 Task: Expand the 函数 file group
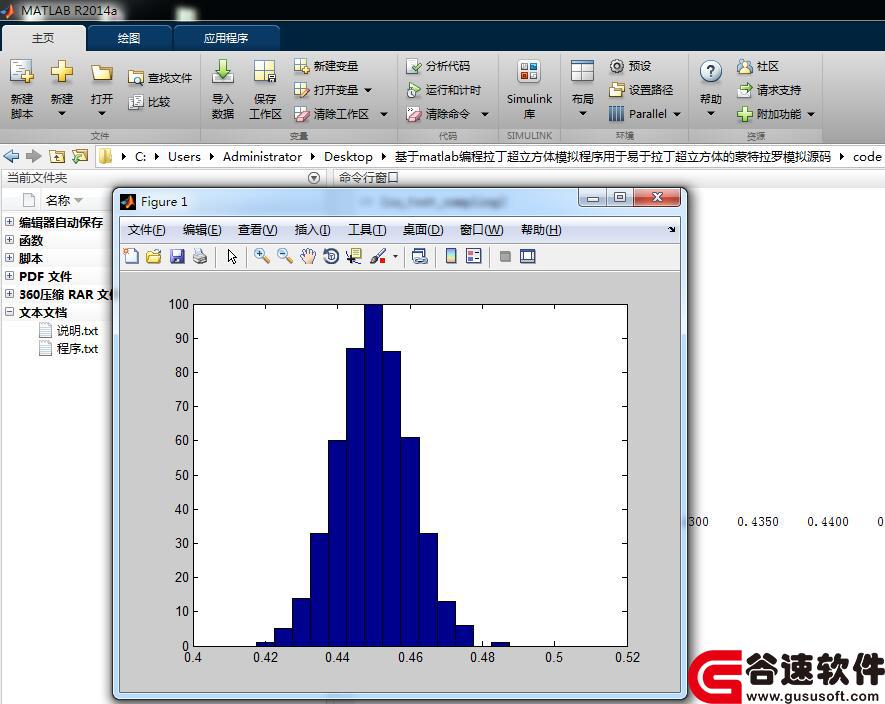tap(10, 240)
